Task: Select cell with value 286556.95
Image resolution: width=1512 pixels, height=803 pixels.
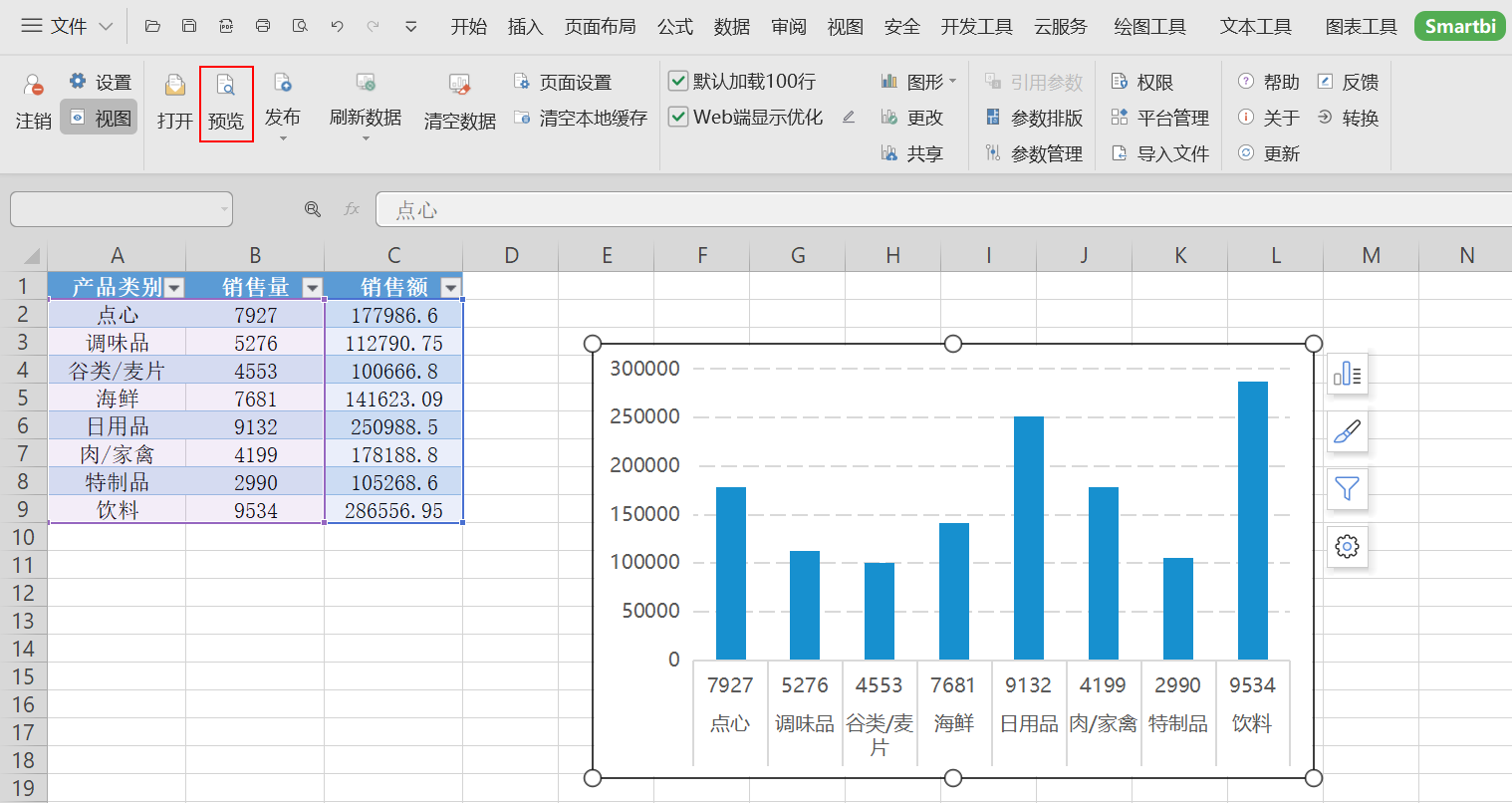Action: pyautogui.click(x=393, y=510)
